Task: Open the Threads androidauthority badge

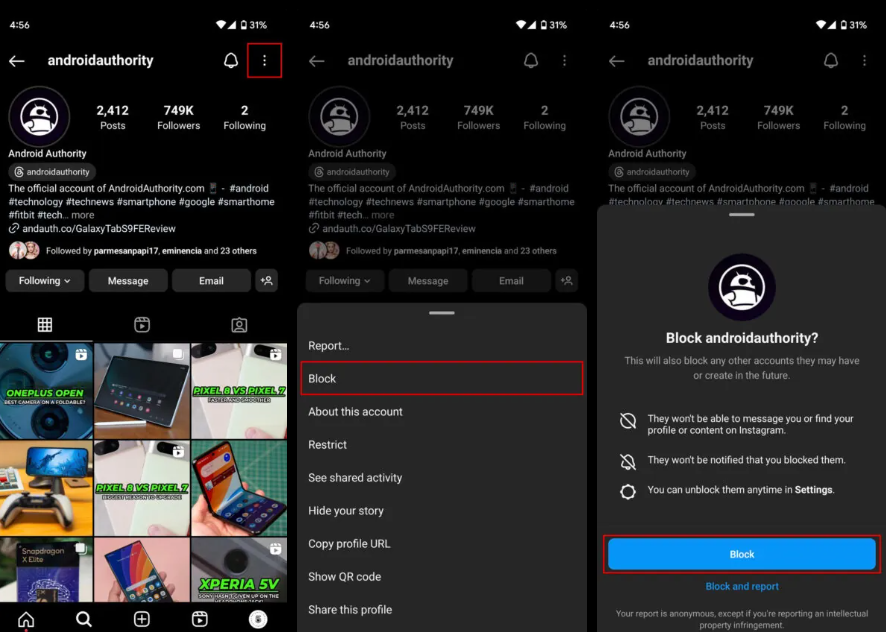Action: (x=52, y=172)
